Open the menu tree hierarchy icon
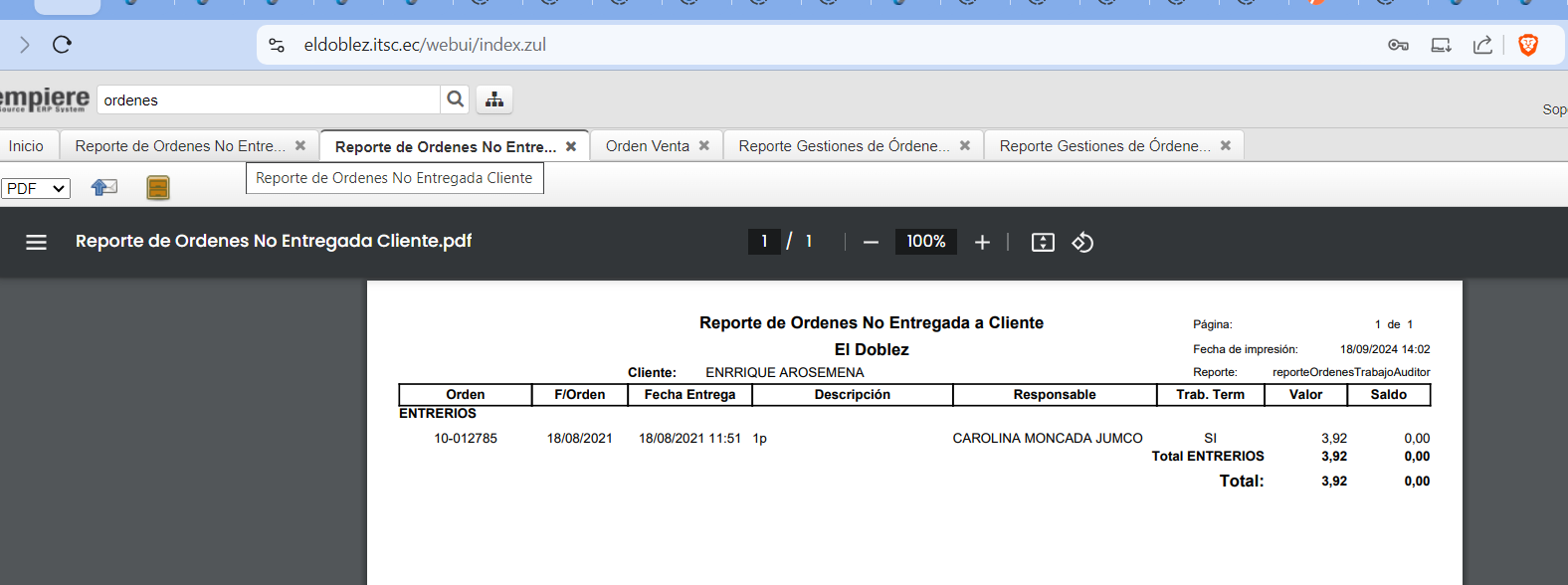The width and height of the screenshot is (1568, 585). tap(494, 99)
